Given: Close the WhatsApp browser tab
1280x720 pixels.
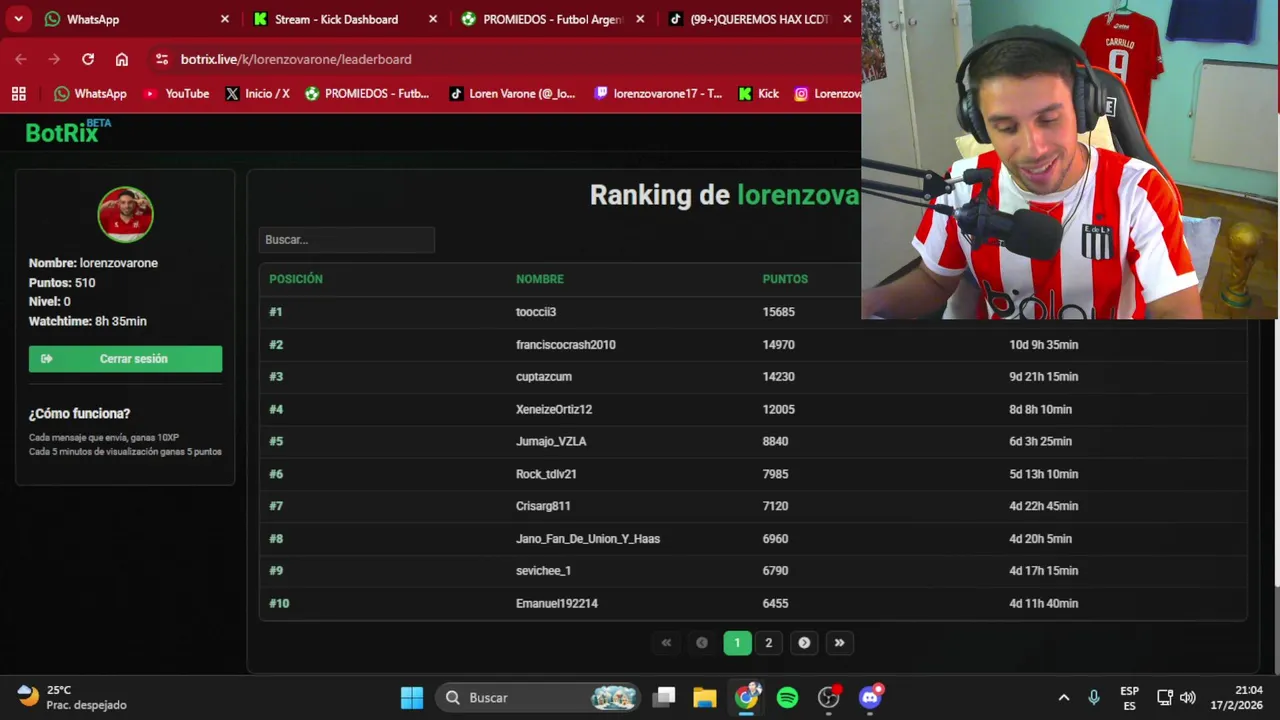Looking at the screenshot, I should 224,19.
